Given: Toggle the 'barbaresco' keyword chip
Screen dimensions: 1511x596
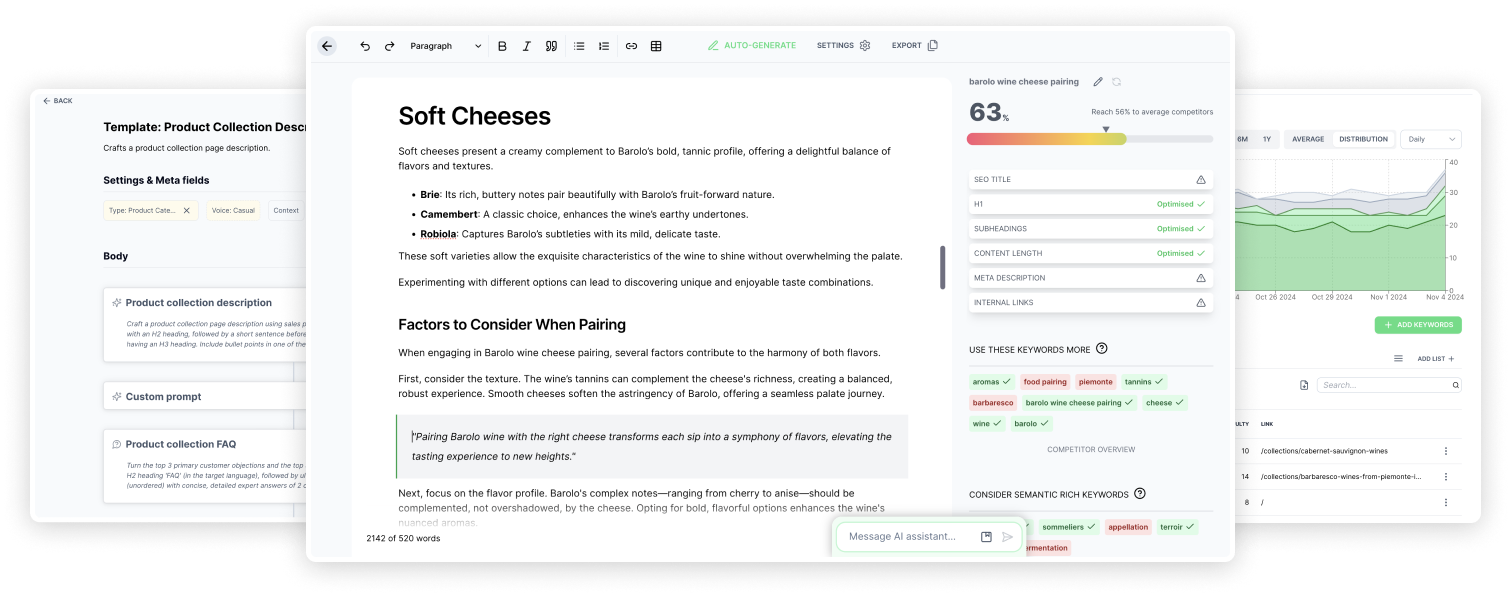Looking at the screenshot, I should click(x=992, y=402).
